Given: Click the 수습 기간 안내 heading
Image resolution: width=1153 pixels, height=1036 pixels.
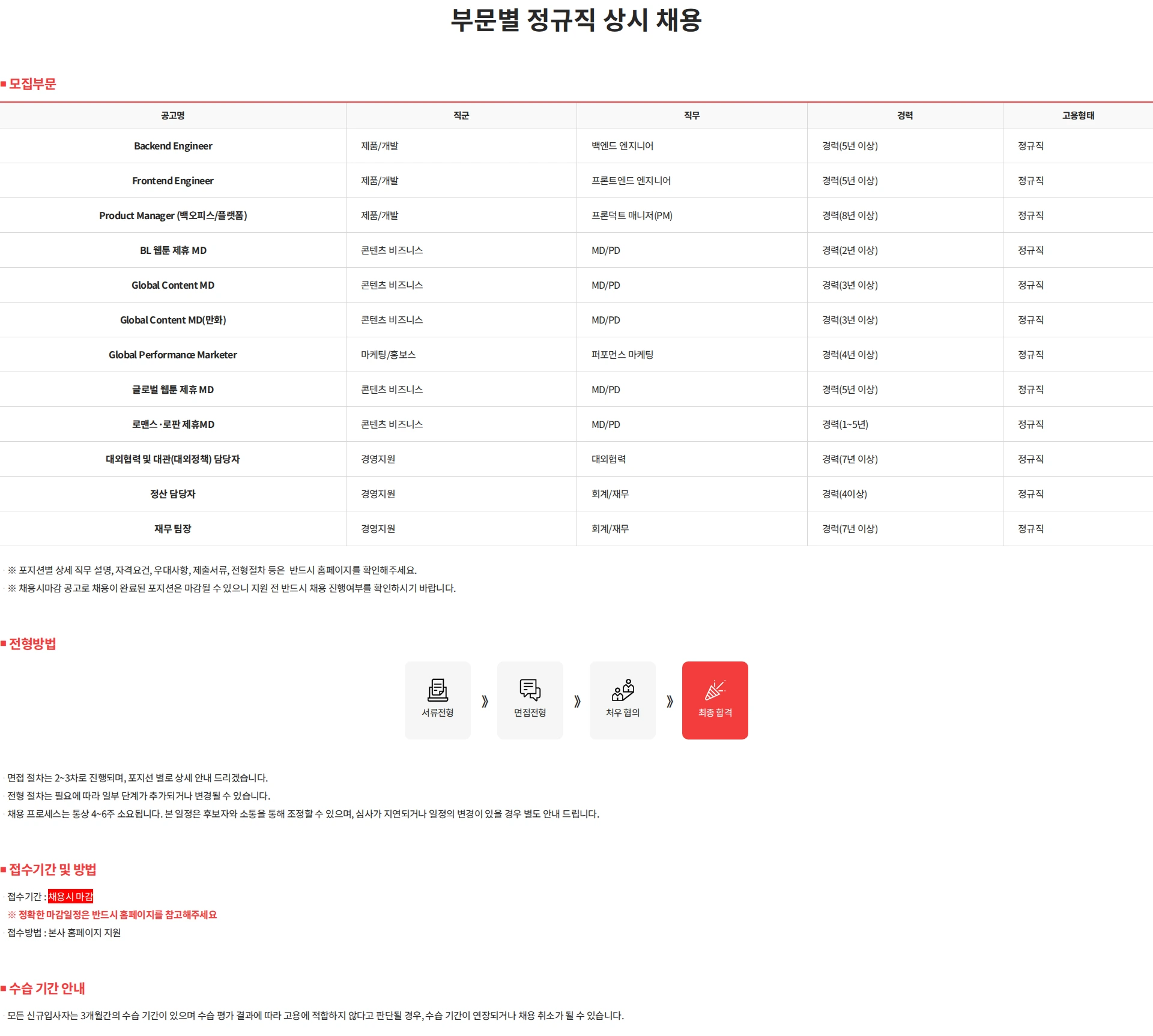Looking at the screenshot, I should coord(47,989).
